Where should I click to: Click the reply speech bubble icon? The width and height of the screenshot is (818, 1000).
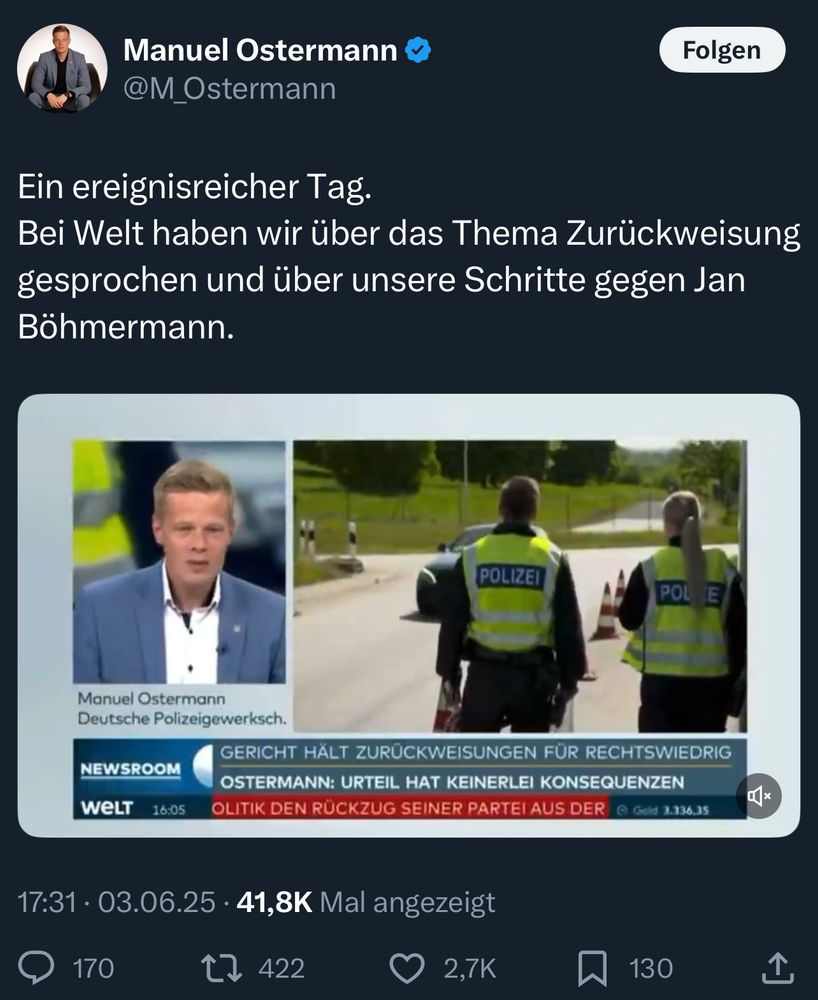click(x=36, y=967)
